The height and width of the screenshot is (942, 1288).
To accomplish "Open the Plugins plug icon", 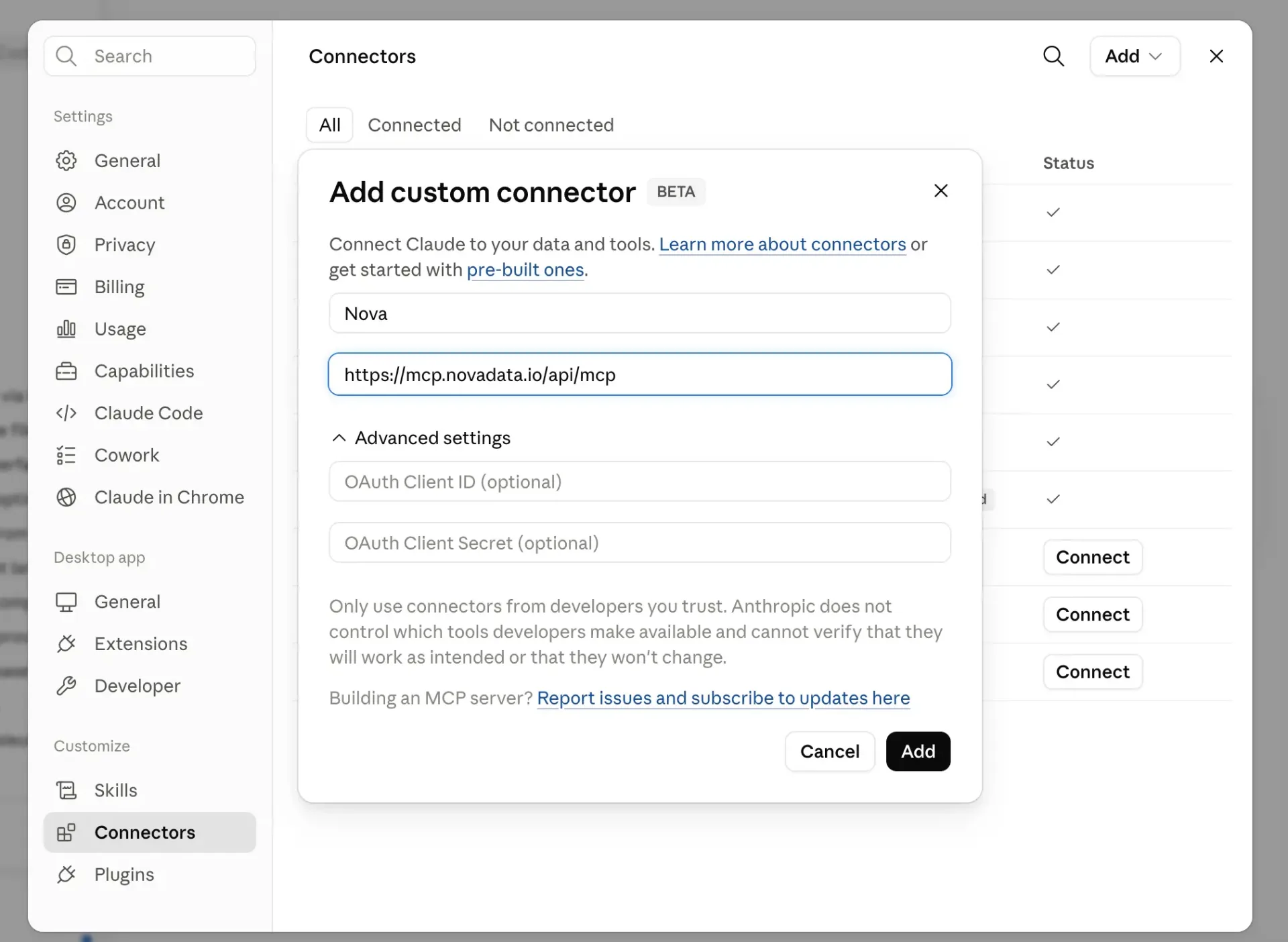I will point(66,875).
